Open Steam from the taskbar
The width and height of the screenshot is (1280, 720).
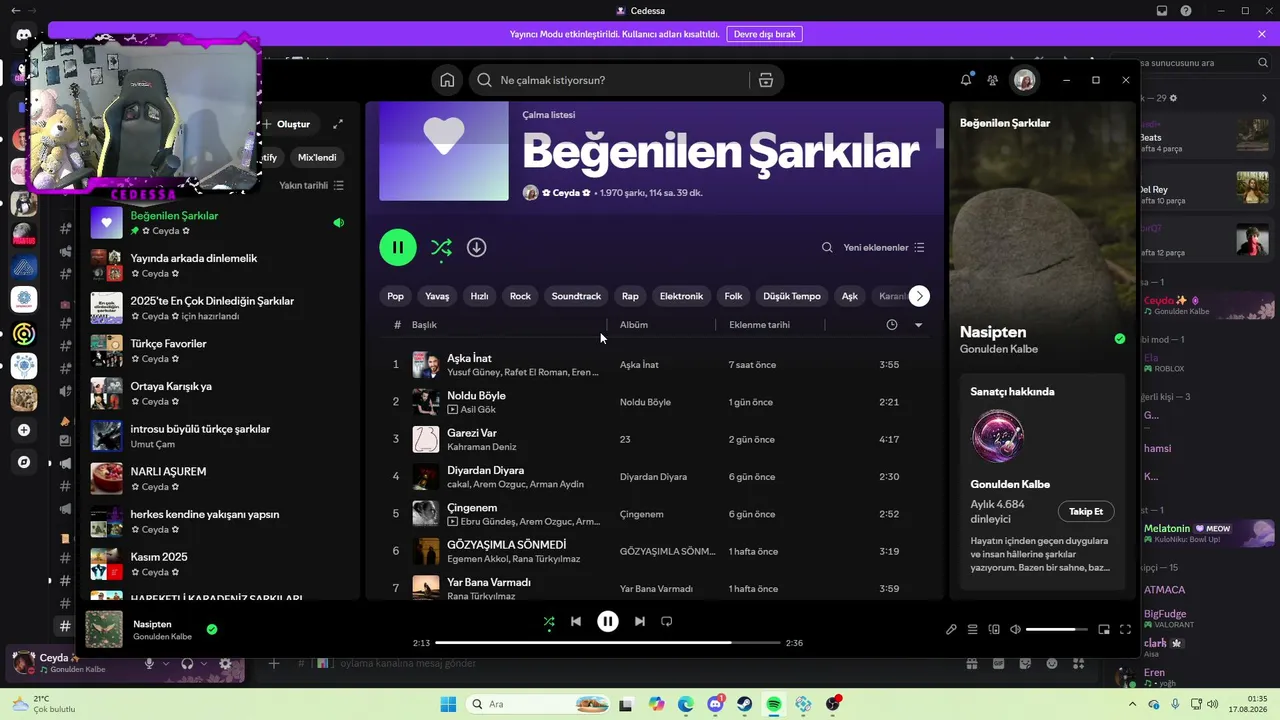(745, 704)
